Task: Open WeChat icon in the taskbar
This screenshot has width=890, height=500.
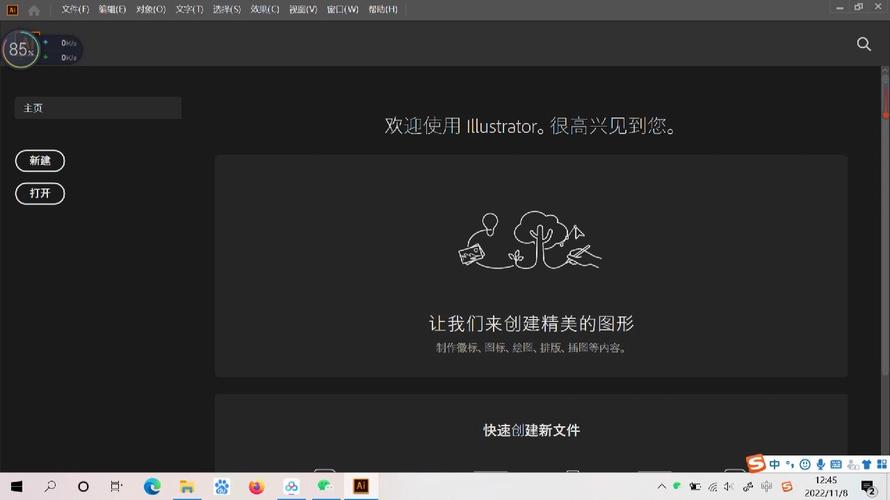Action: coord(325,487)
